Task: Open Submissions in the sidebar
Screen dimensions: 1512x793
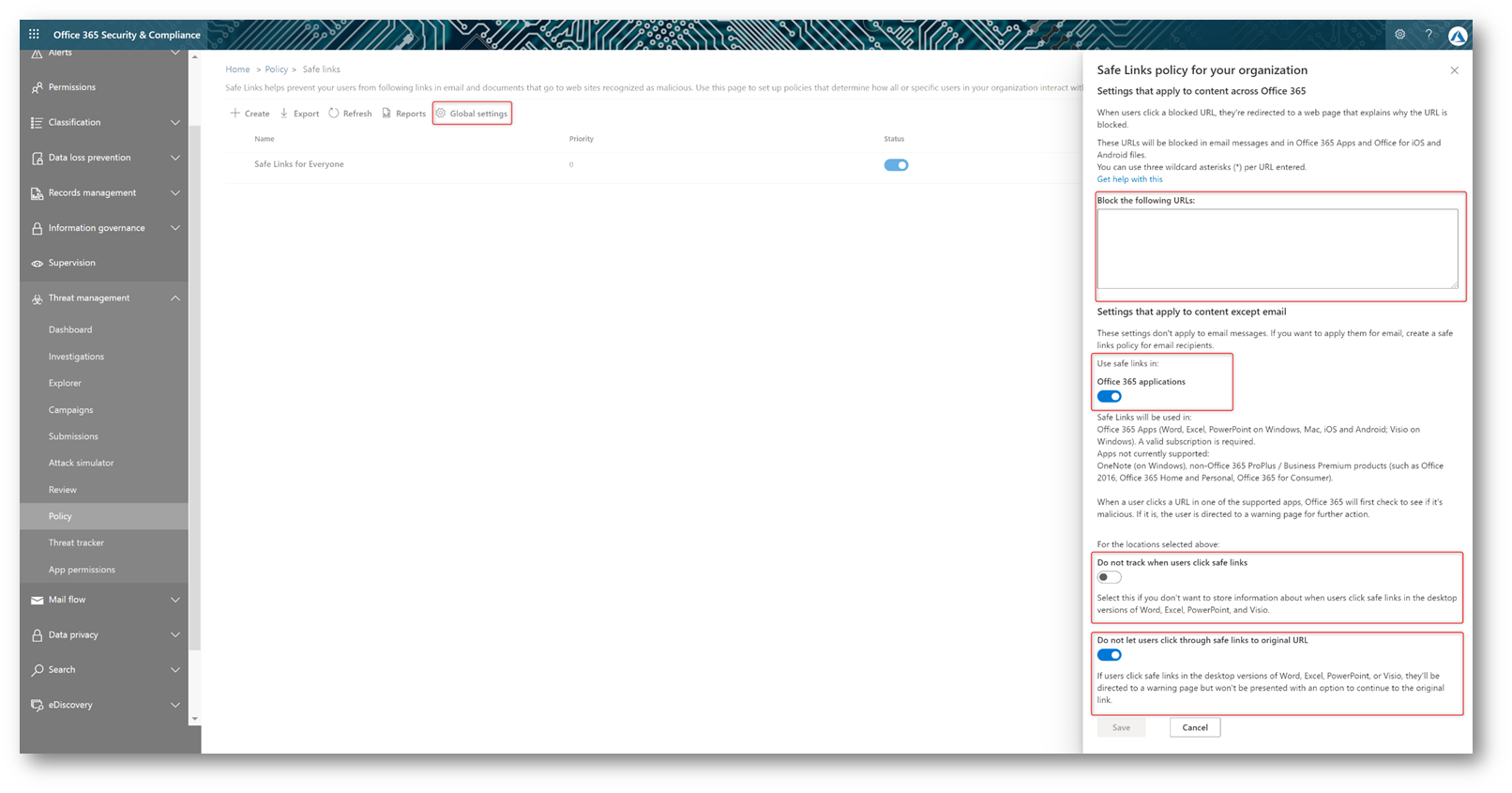Action: [x=73, y=437]
